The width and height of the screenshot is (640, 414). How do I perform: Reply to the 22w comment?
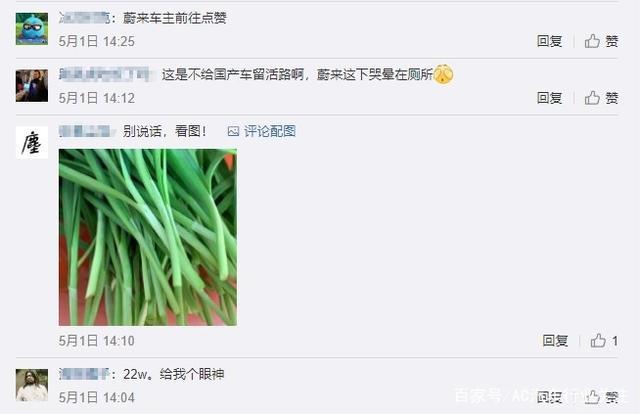click(x=549, y=397)
